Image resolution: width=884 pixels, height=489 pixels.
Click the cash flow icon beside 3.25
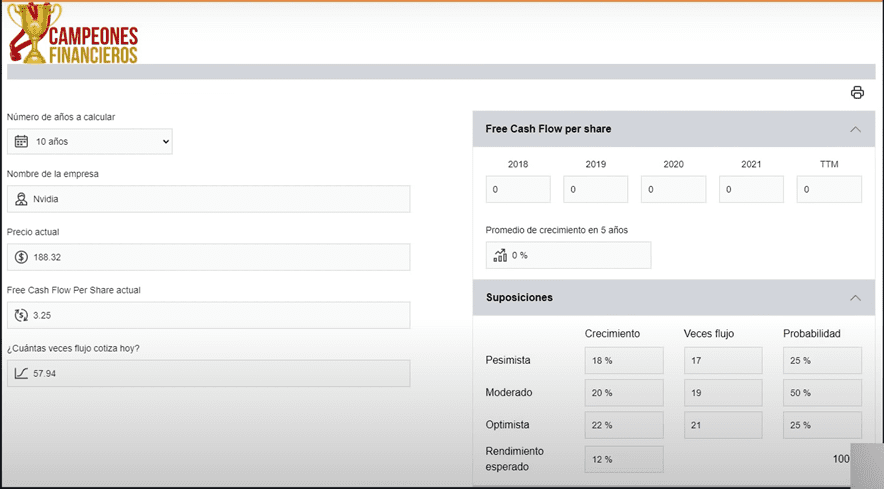click(x=21, y=315)
